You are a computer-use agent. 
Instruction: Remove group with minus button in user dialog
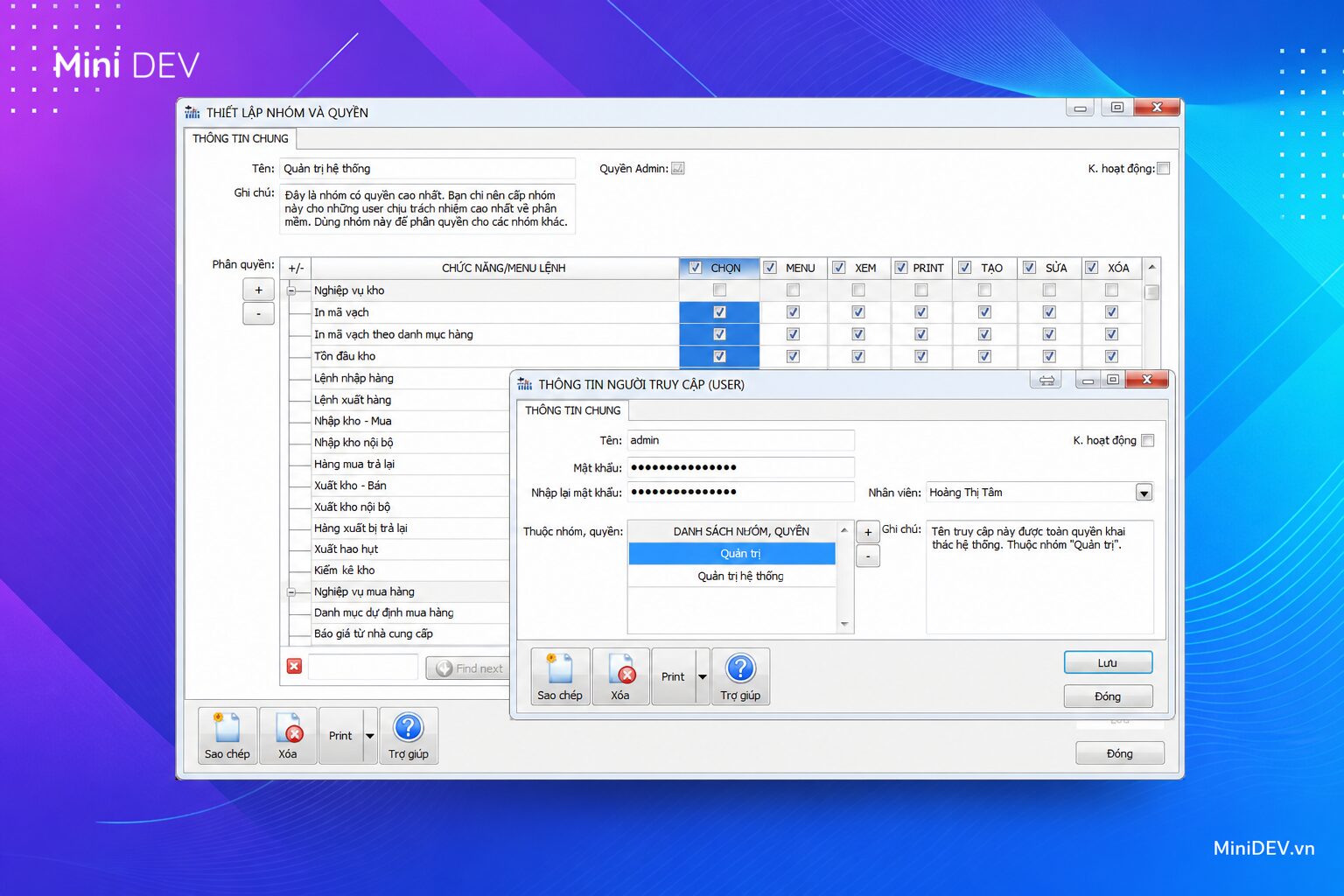pos(868,556)
